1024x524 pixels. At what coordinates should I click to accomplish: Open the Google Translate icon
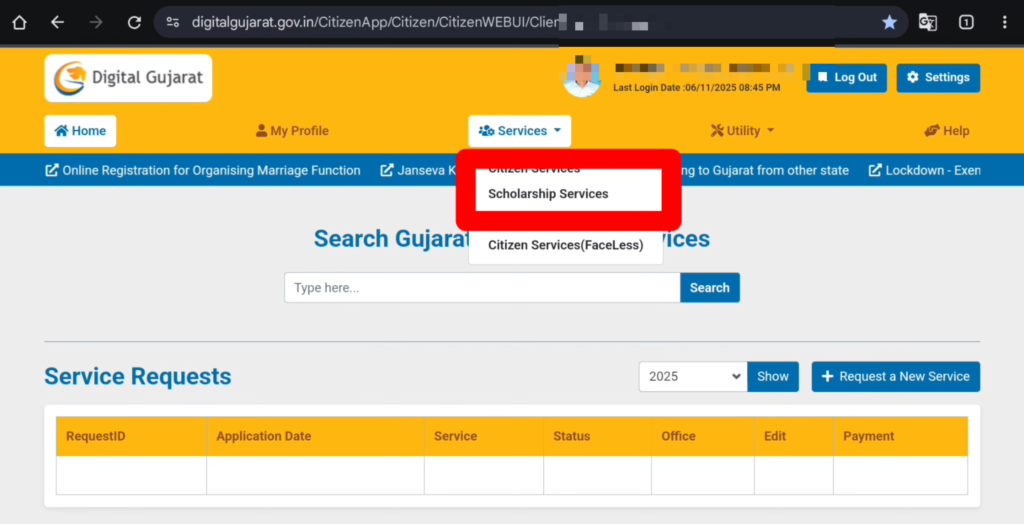(x=928, y=22)
